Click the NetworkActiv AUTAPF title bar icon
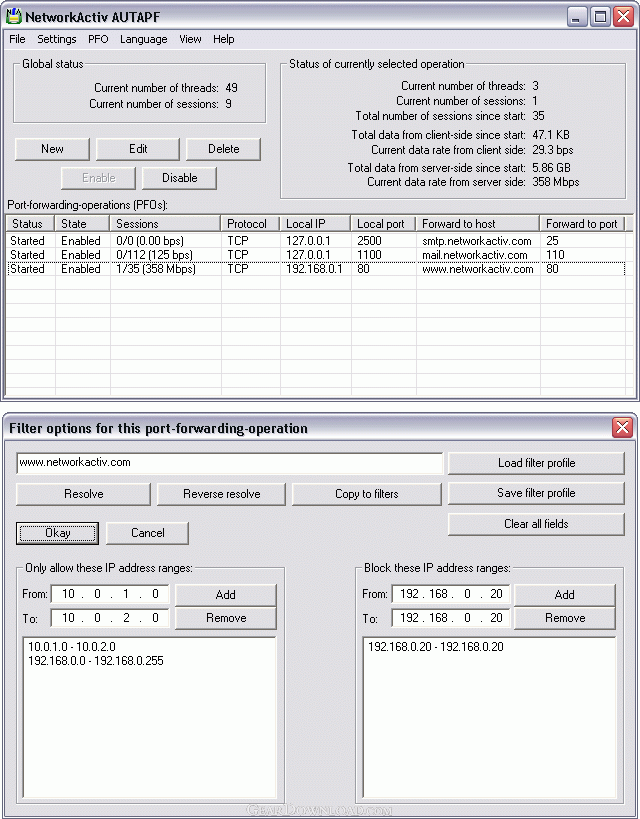Screen dimensions: 640x819 click(x=14, y=17)
